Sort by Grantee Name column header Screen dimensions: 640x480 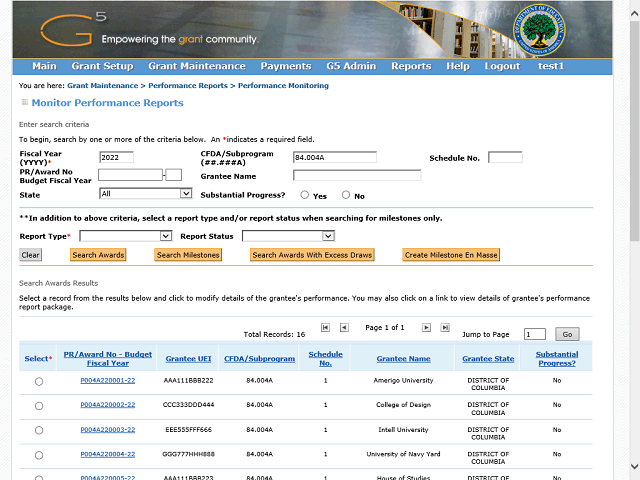click(403, 358)
